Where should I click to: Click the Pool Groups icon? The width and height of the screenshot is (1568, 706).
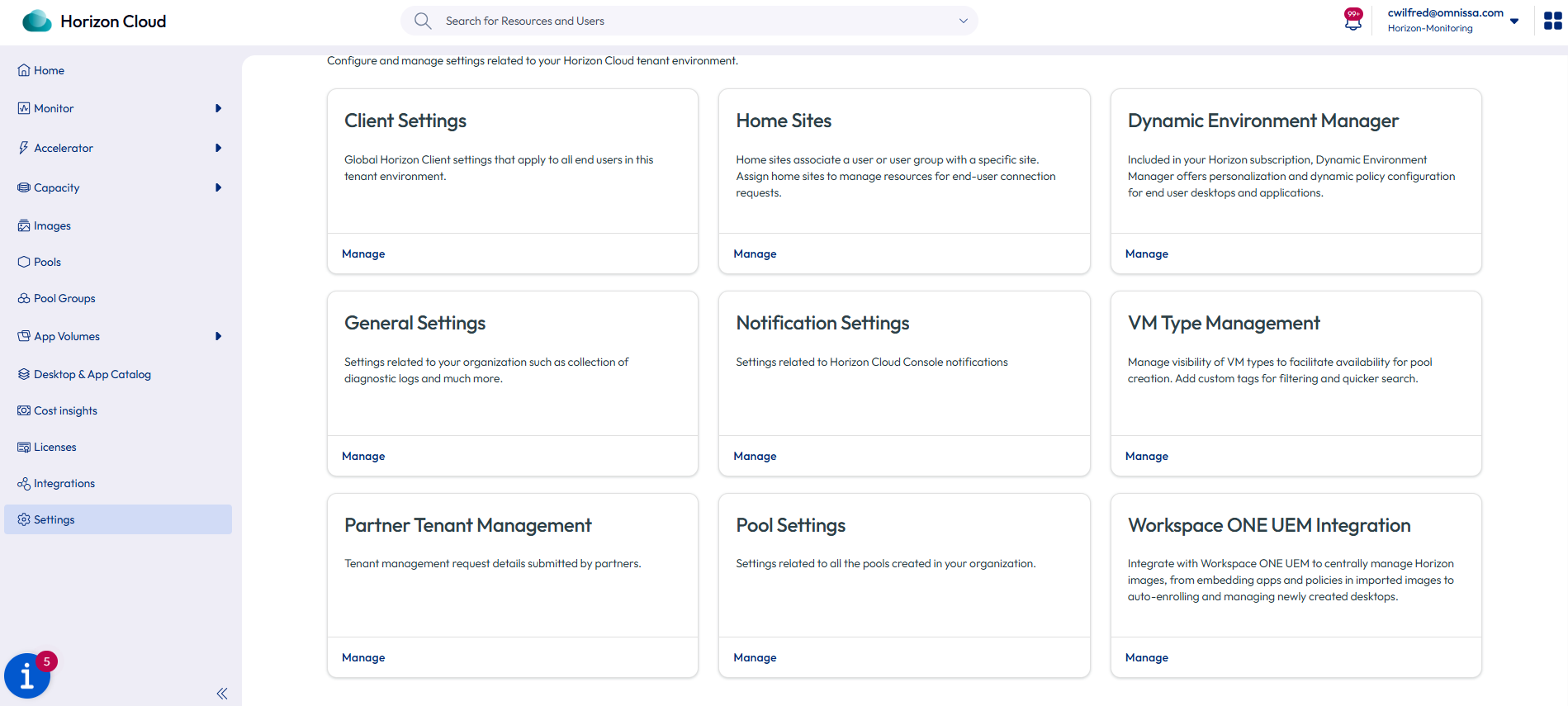coord(24,298)
